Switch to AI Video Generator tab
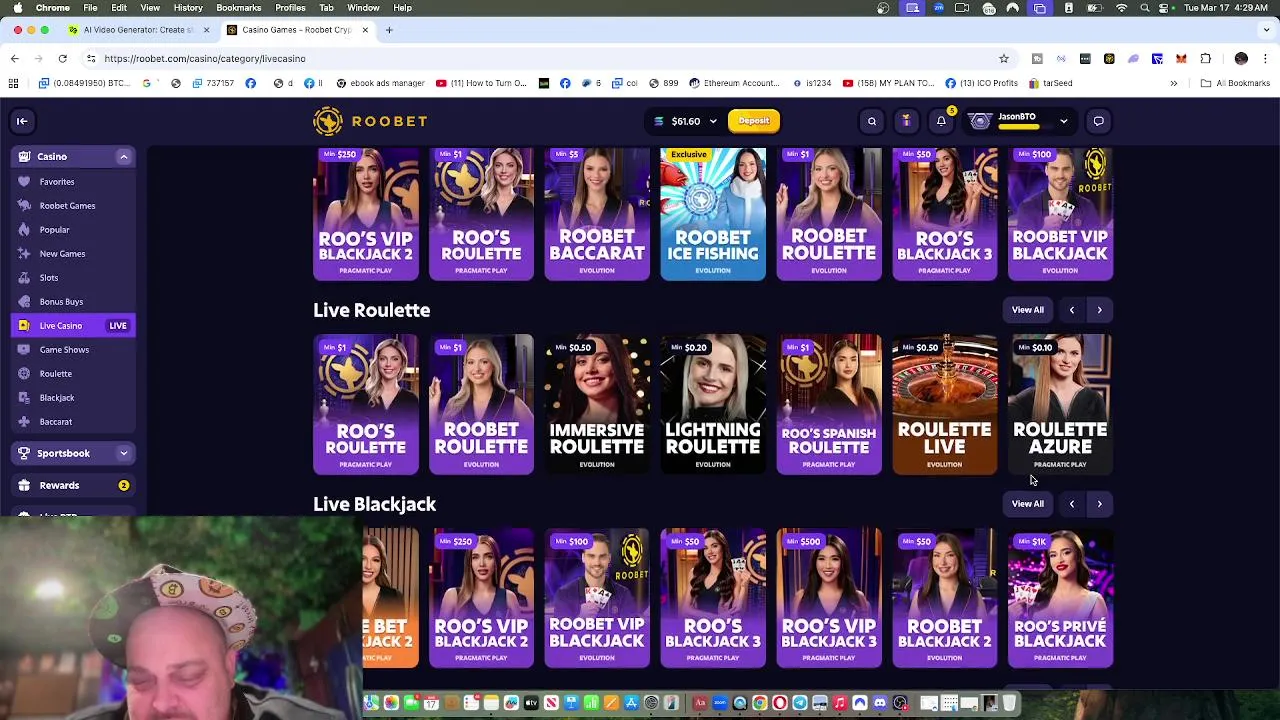 click(139, 30)
